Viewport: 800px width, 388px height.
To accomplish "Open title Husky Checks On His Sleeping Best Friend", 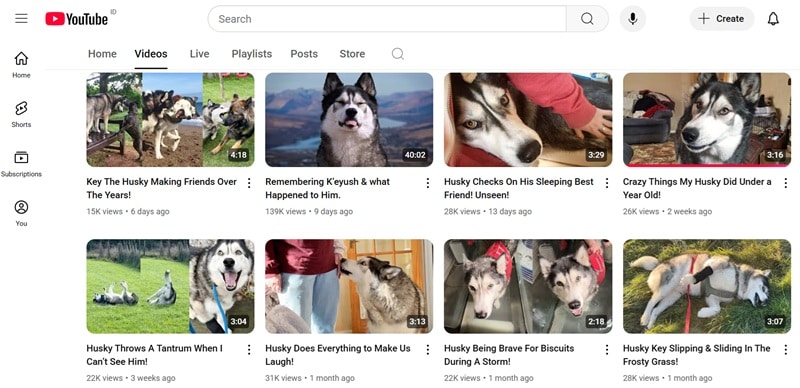I will pos(519,188).
